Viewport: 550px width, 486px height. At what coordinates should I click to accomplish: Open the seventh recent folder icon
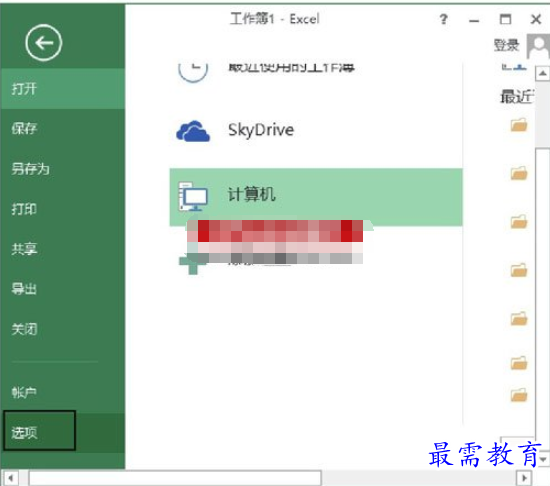coord(519,395)
